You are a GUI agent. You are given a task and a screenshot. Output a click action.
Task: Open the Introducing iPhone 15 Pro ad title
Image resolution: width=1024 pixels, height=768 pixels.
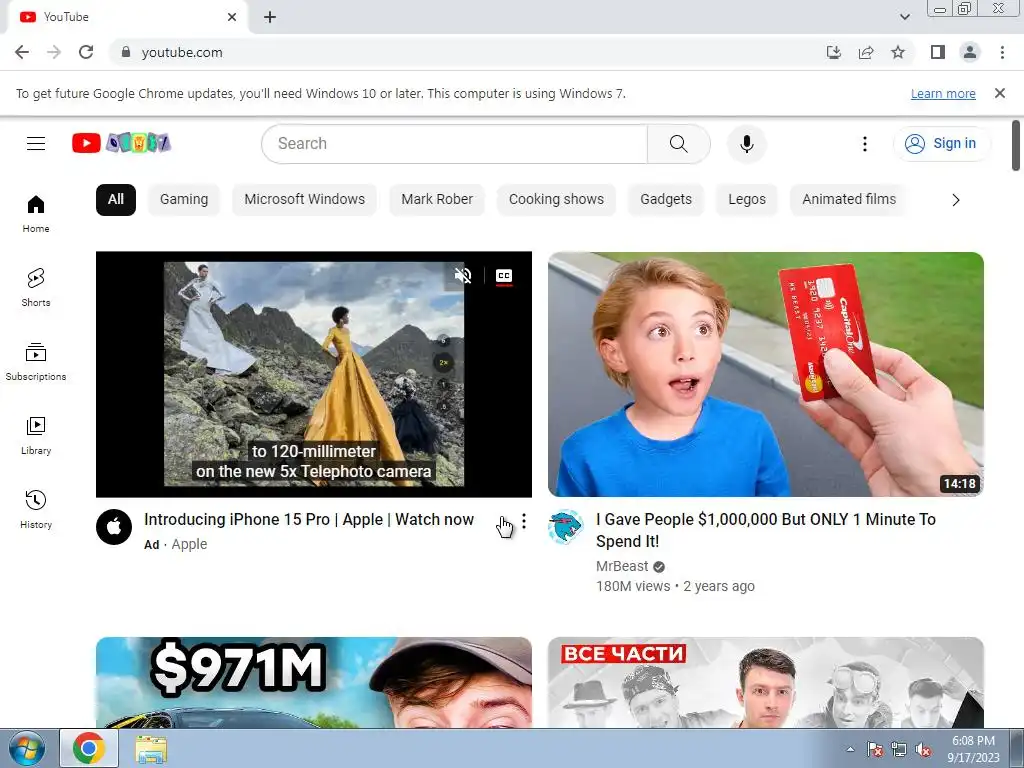309,520
